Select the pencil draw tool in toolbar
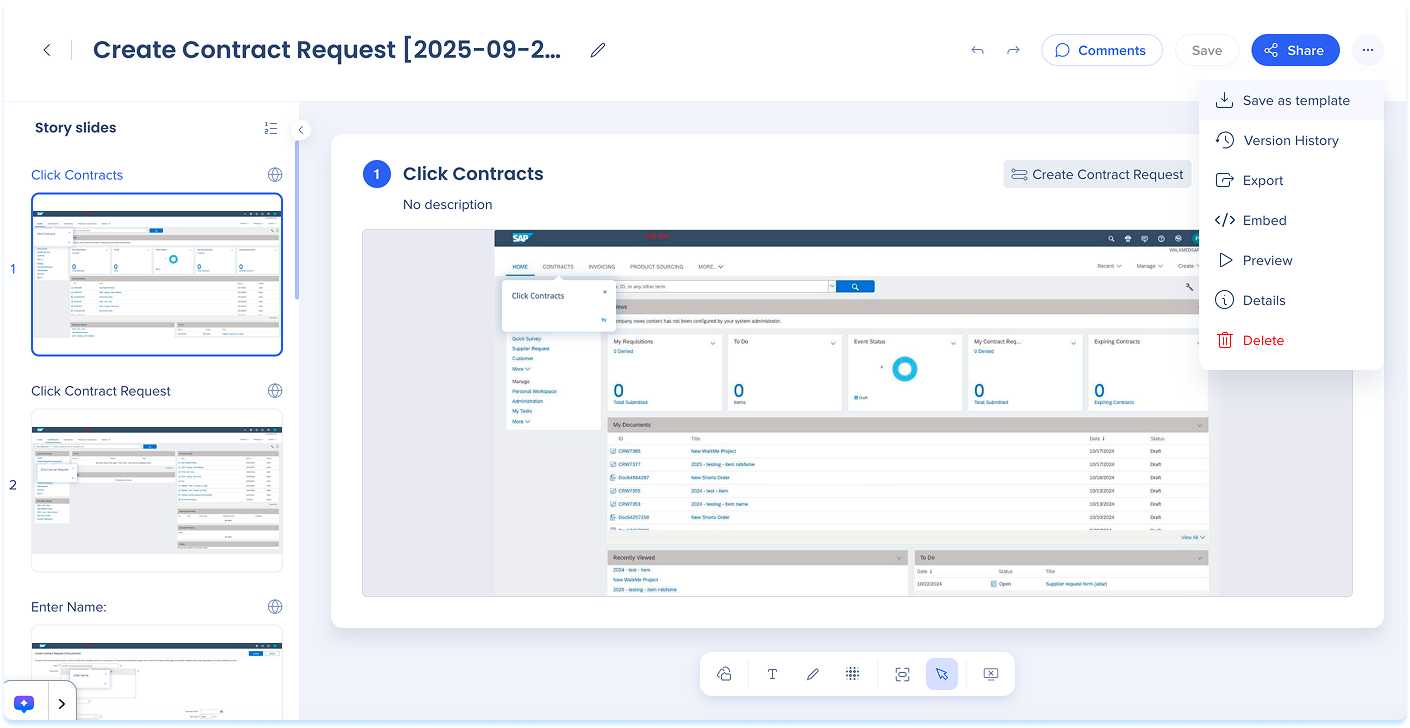The width and height of the screenshot is (1410, 728). click(812, 674)
